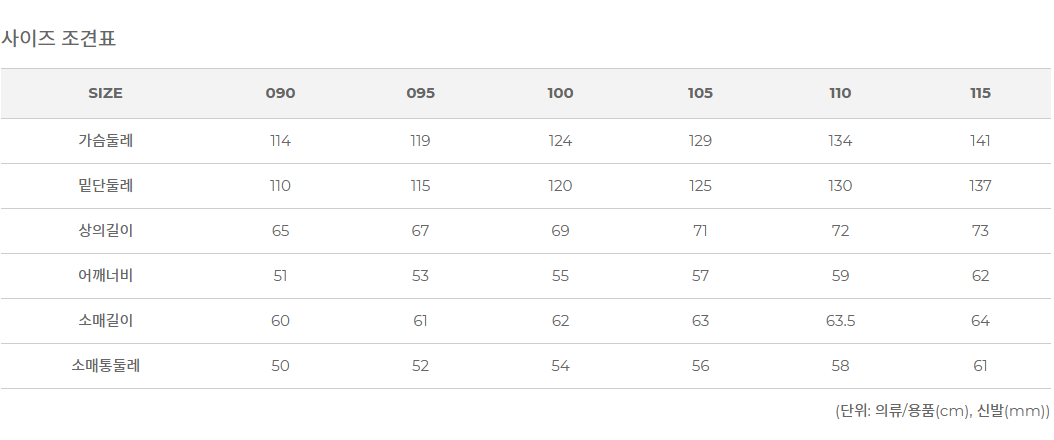The image size is (1054, 440).
Task: Select the 소매통둘레 row label
Action: pos(105,366)
